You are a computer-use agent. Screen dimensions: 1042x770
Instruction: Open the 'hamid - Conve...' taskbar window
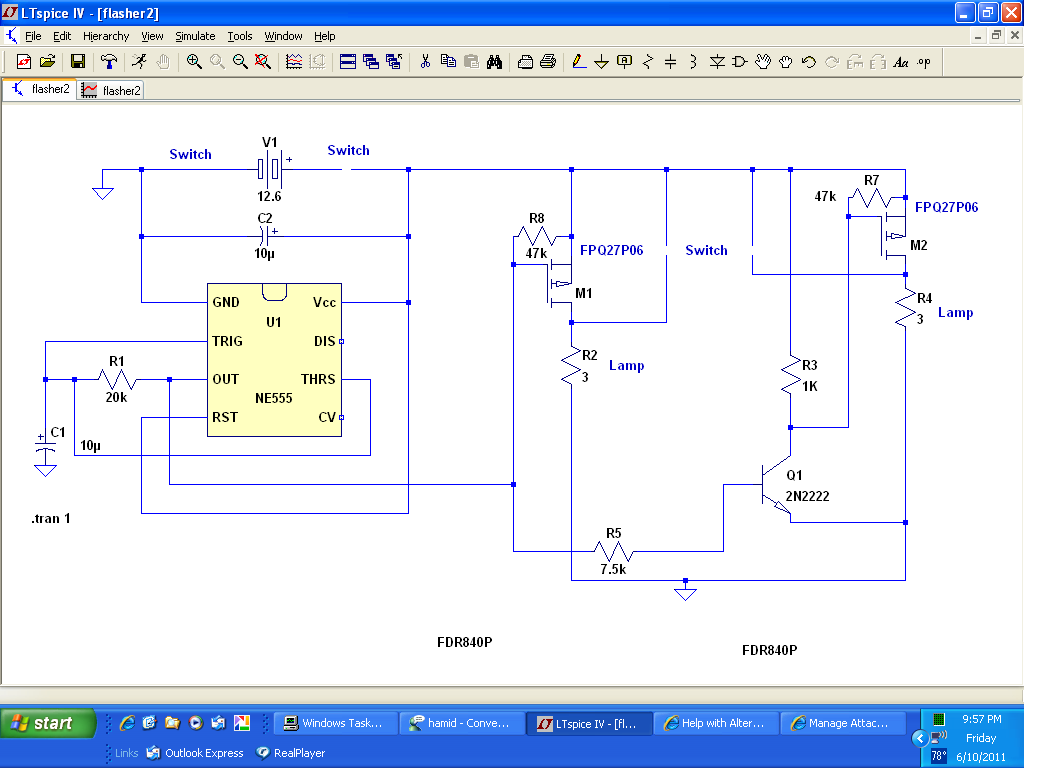click(463, 723)
